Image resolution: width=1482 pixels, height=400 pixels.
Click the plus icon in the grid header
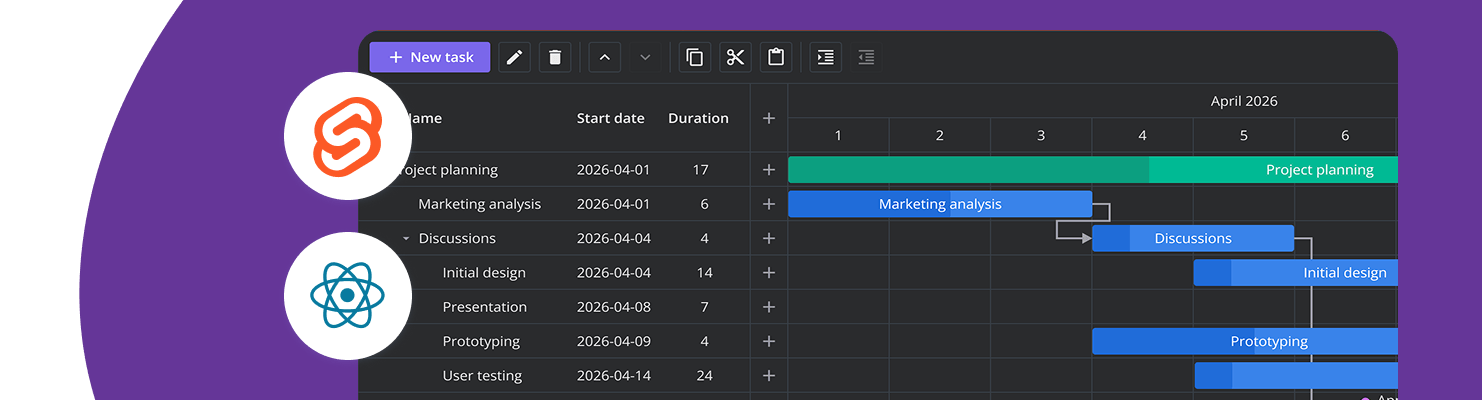pyautogui.click(x=769, y=118)
